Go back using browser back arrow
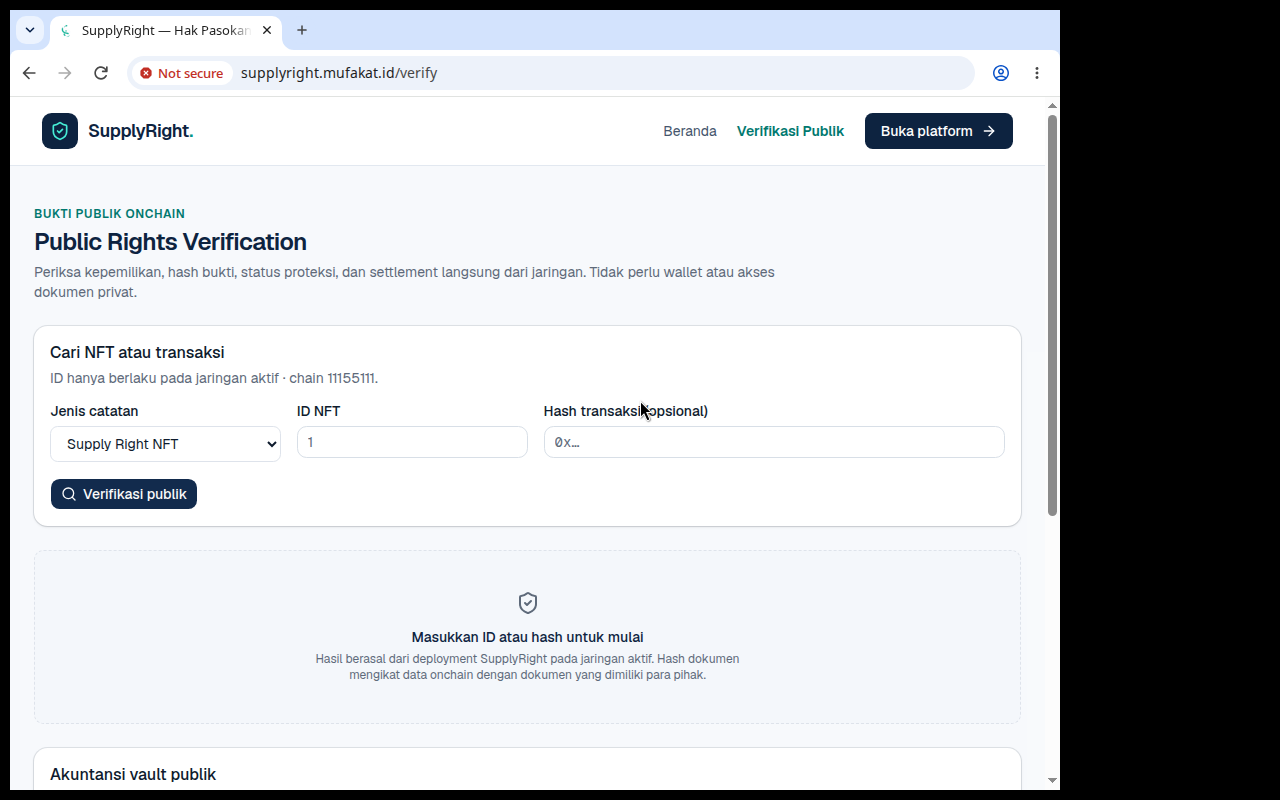The height and width of the screenshot is (800, 1280). click(29, 73)
